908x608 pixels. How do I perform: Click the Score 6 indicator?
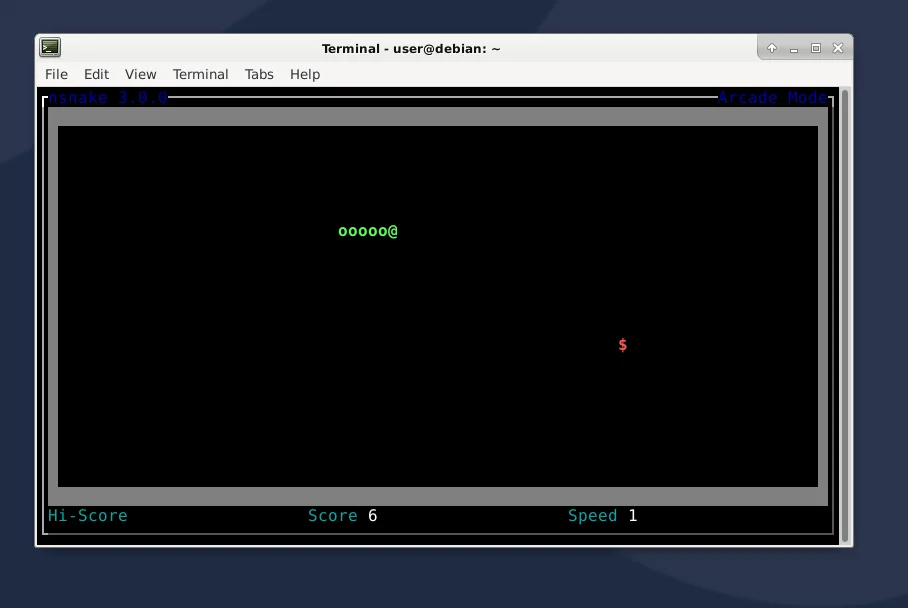[x=341, y=515]
